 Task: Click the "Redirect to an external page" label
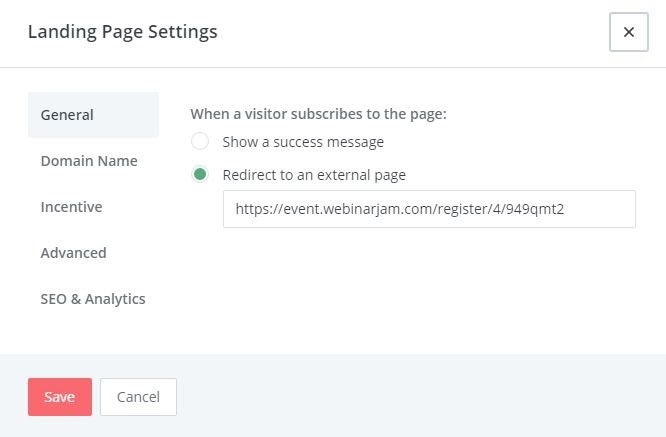point(314,175)
